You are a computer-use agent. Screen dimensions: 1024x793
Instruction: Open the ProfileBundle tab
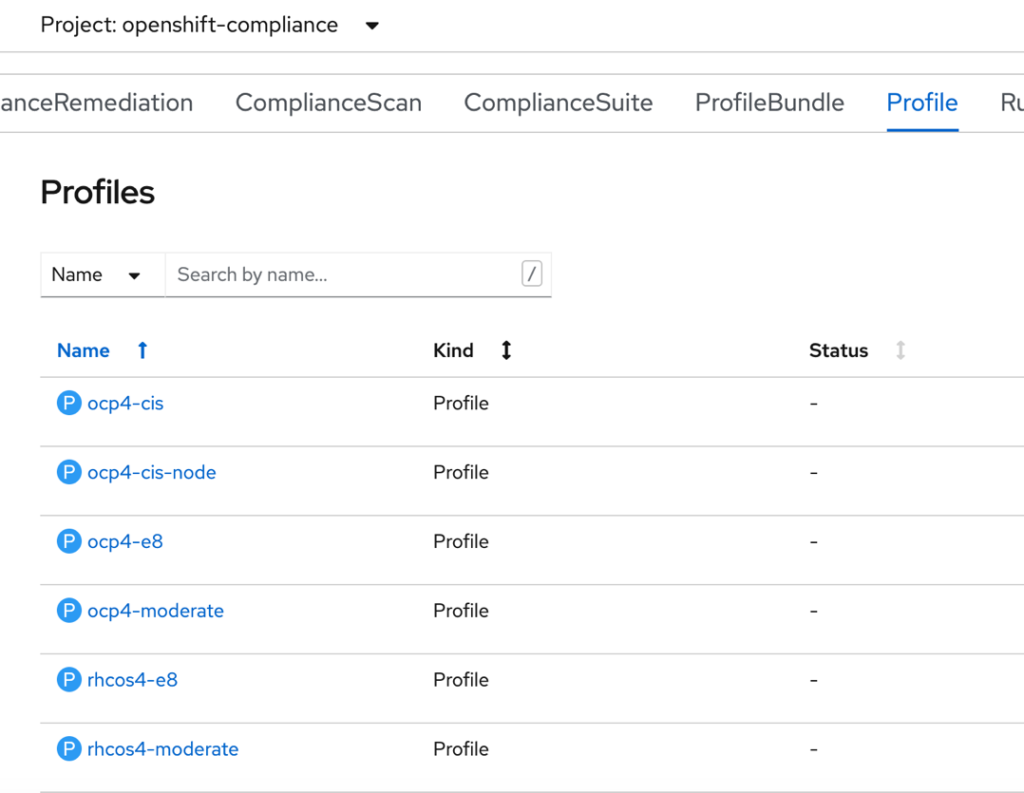click(769, 103)
